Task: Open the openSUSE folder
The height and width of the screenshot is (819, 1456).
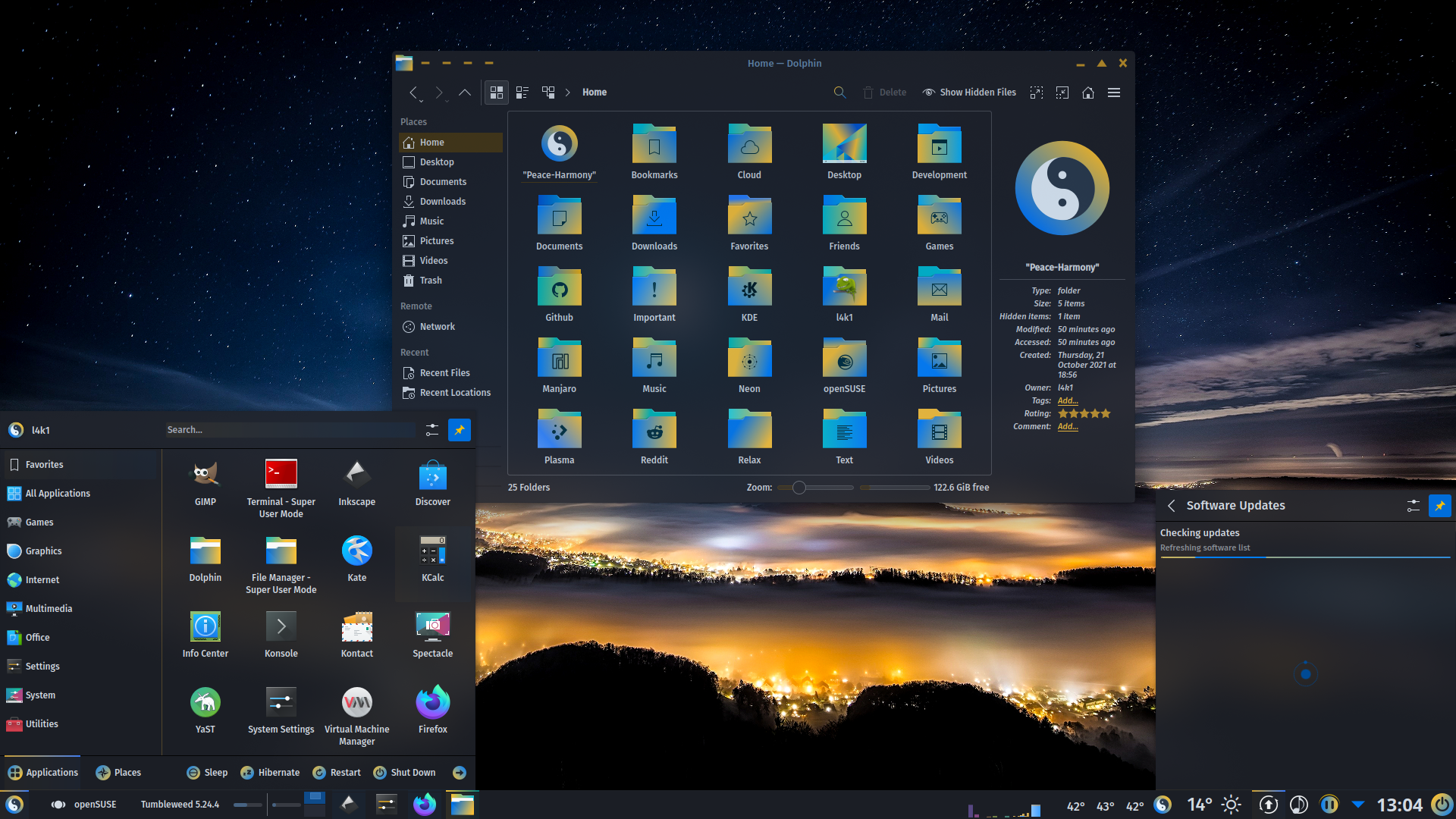Action: coord(844,366)
